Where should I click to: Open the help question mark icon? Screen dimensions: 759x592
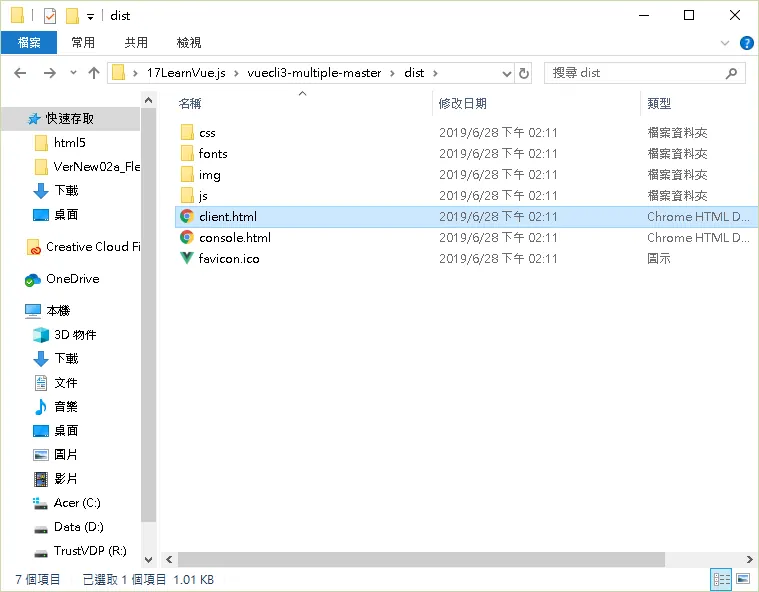pyautogui.click(x=746, y=43)
